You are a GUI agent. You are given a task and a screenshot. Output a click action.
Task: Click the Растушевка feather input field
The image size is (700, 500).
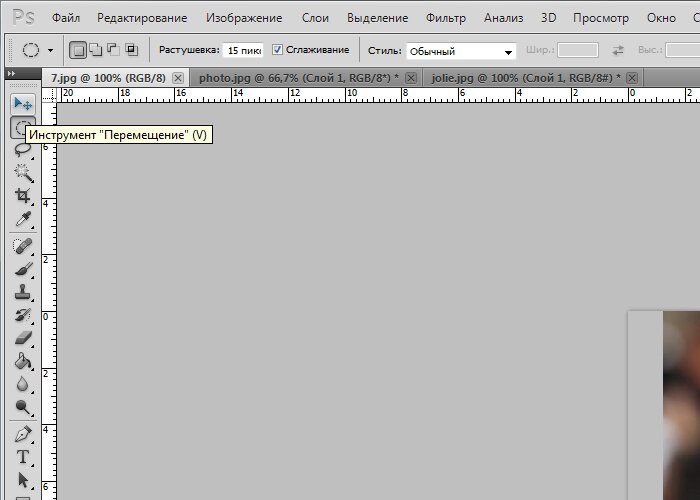243,50
